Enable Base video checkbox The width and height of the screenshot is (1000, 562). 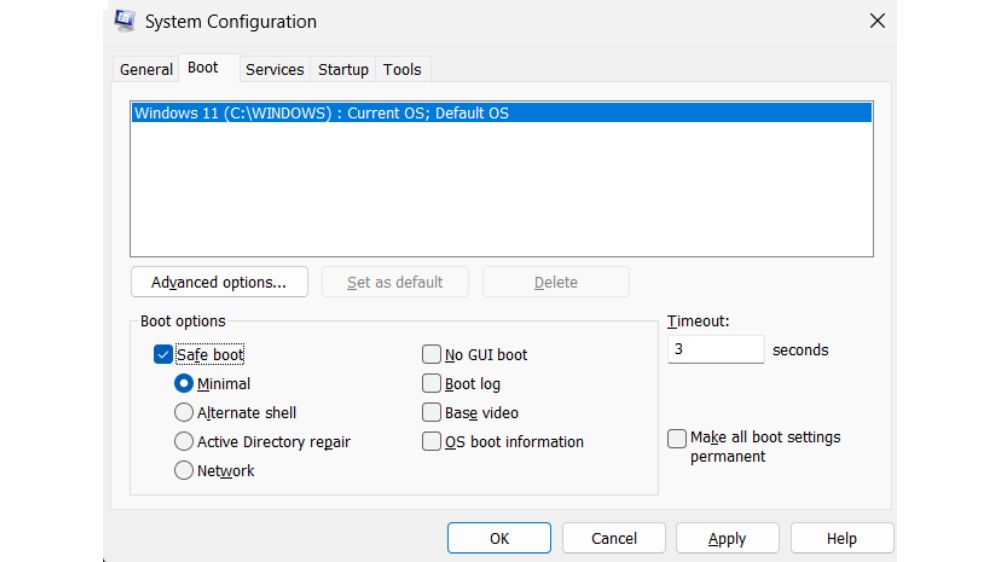(x=432, y=413)
